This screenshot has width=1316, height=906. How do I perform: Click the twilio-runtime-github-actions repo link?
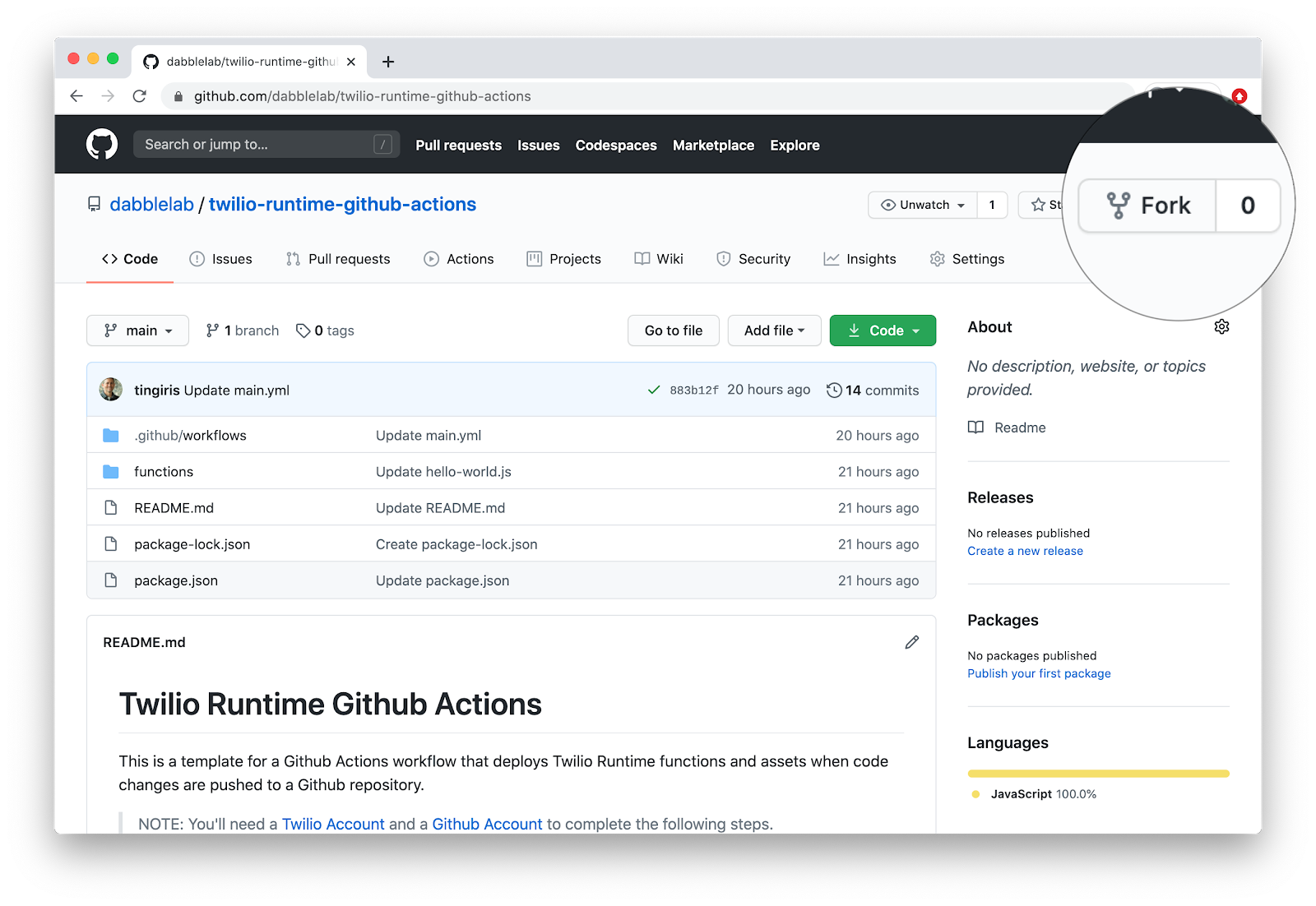(x=342, y=204)
